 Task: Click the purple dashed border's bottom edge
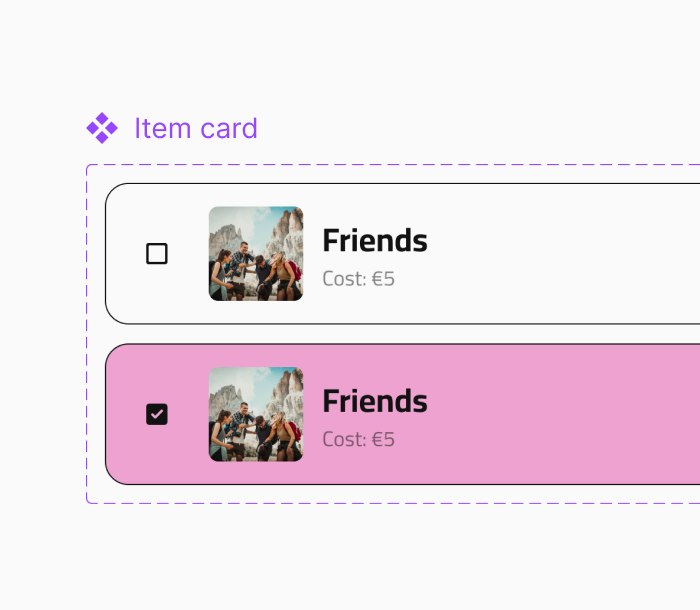400,503
